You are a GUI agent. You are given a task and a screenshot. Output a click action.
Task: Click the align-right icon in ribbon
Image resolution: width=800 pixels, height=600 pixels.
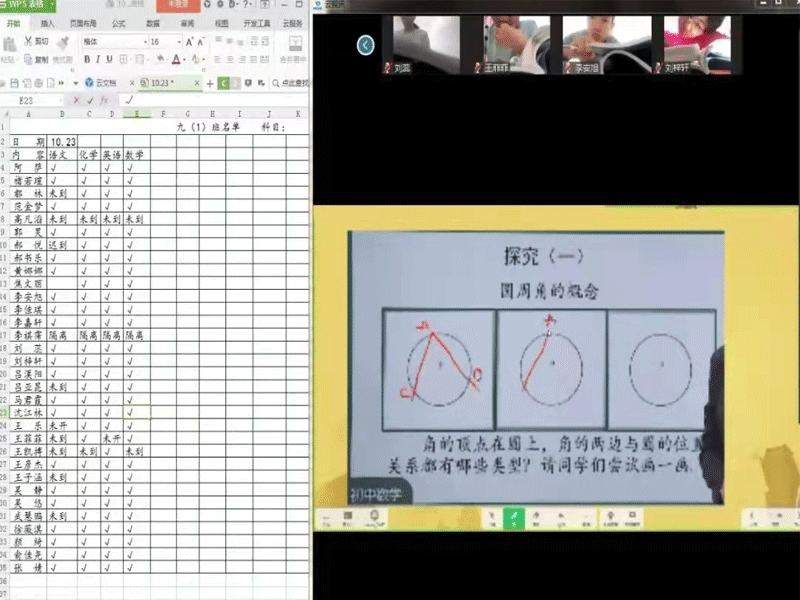point(242,59)
